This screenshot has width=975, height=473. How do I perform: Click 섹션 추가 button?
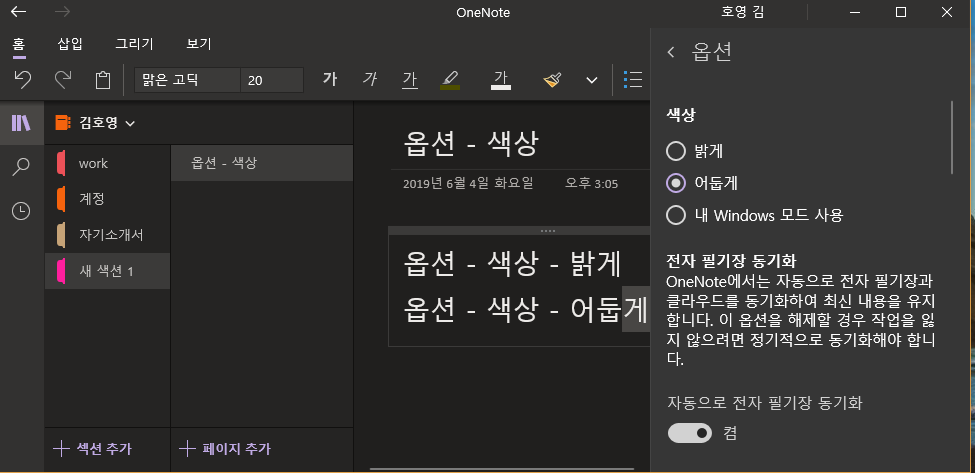93,449
